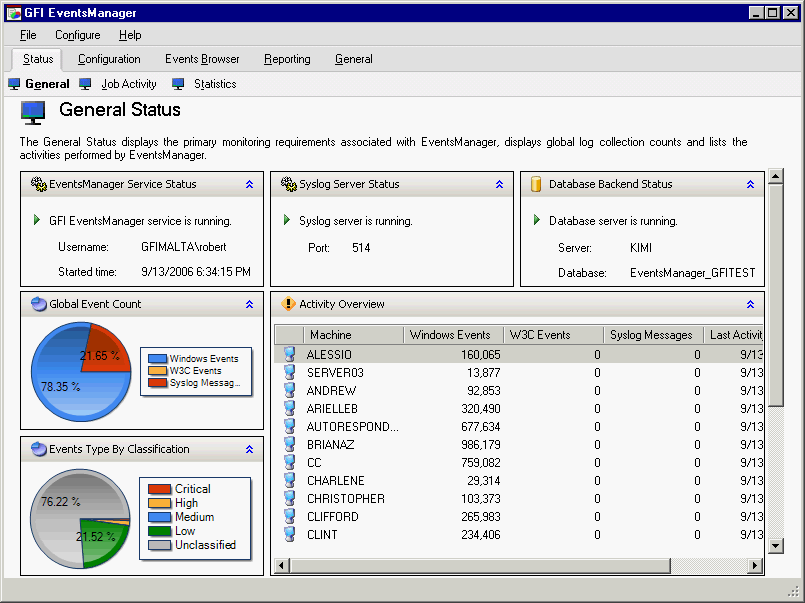Collapse the Events Type By Classification panel
The width and height of the screenshot is (805, 603).
tap(249, 449)
